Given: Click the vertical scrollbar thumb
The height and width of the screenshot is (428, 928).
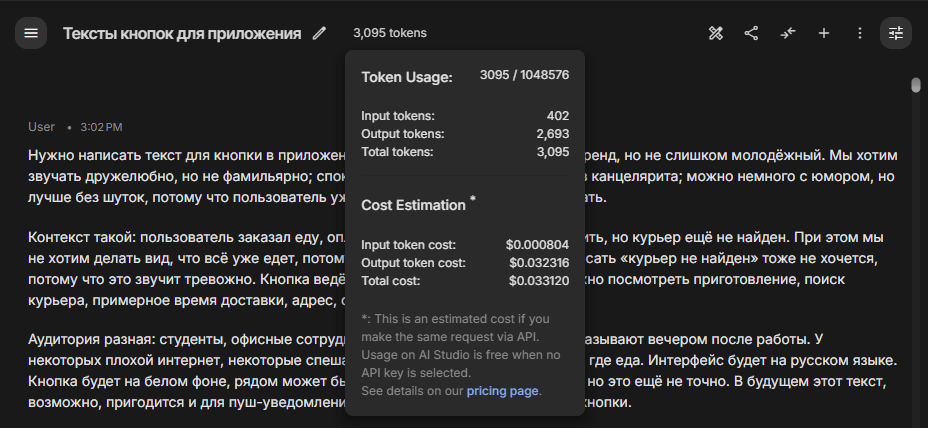Looking at the screenshot, I should pyautogui.click(x=916, y=85).
